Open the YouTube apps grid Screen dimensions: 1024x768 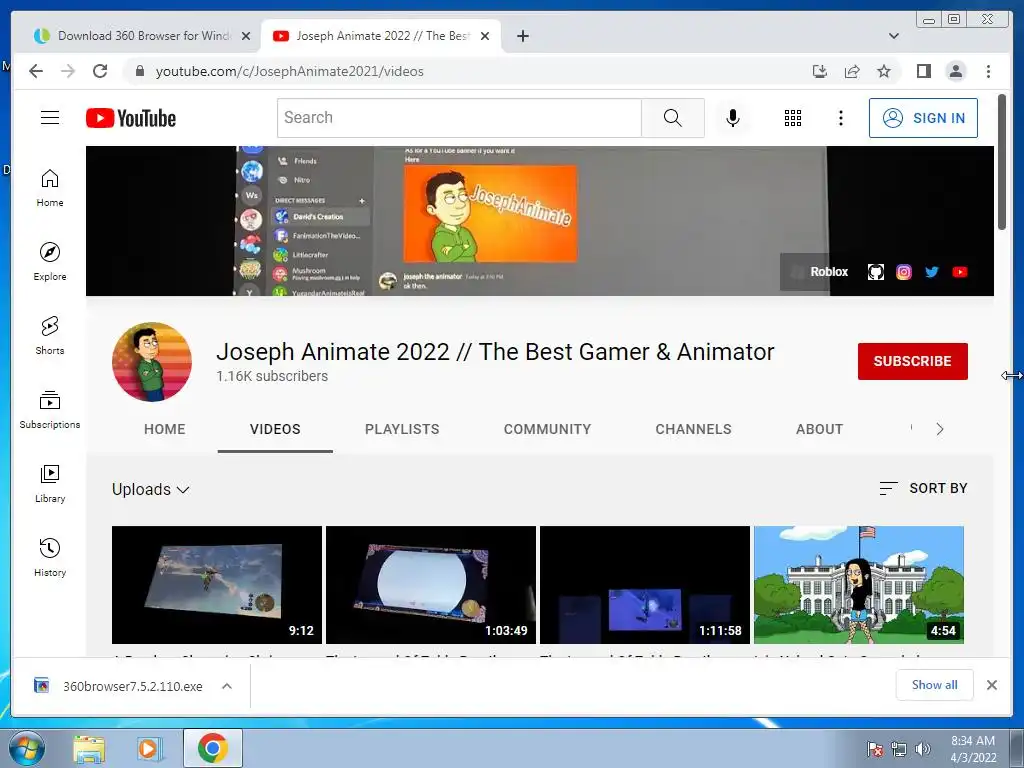click(793, 118)
